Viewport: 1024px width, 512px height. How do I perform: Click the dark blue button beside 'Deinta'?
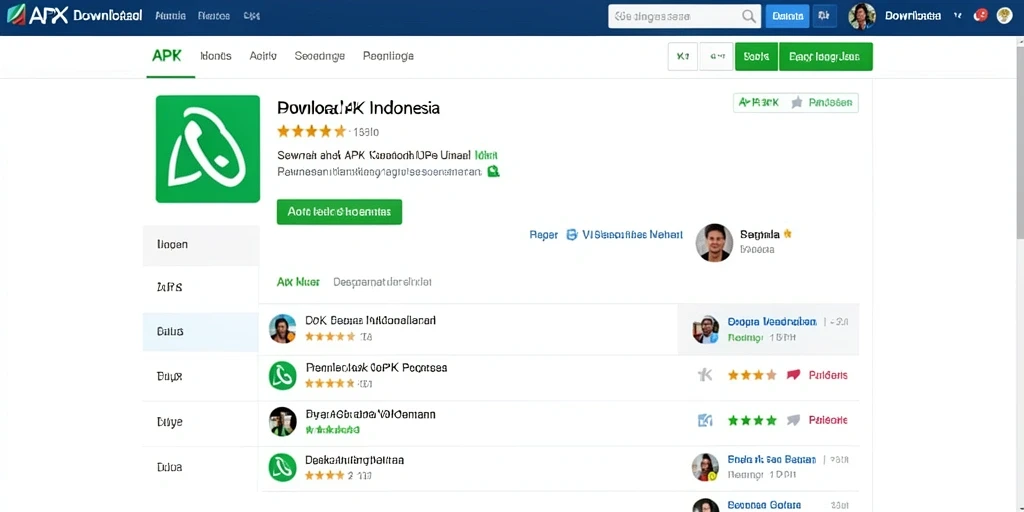point(825,16)
